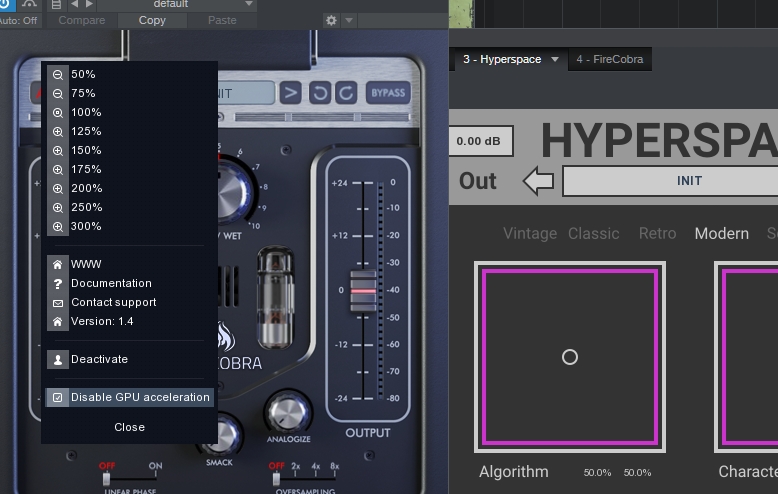778x494 pixels.
Task: Click the undo arrow icon in FireCobra
Action: point(320,93)
